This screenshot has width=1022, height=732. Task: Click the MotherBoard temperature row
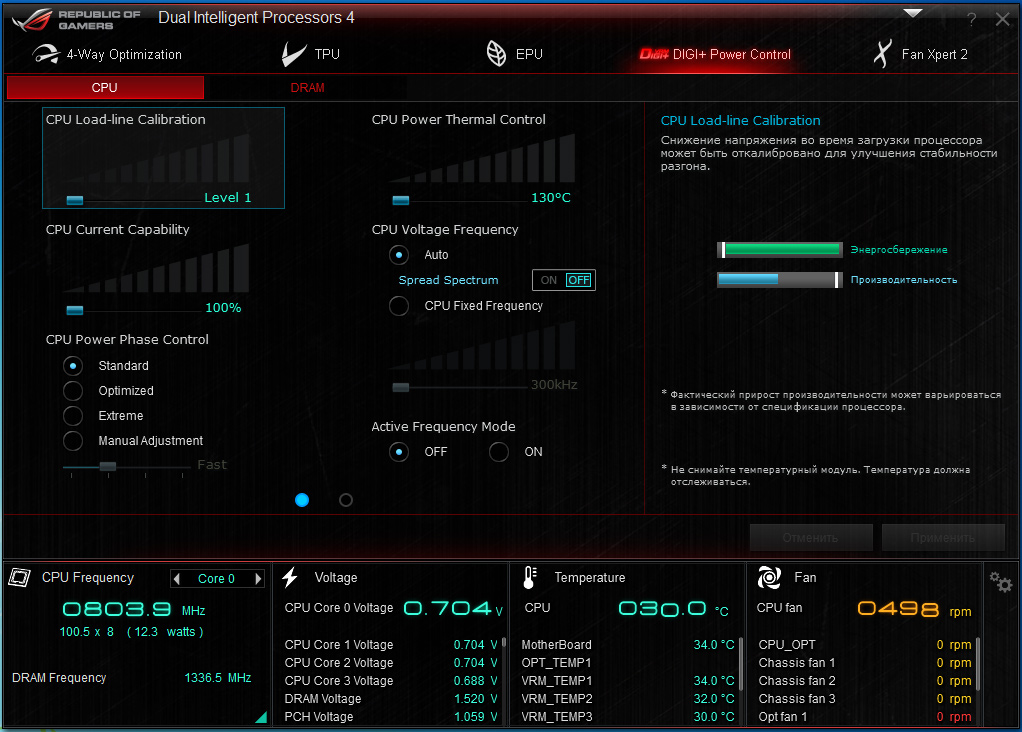click(628, 645)
